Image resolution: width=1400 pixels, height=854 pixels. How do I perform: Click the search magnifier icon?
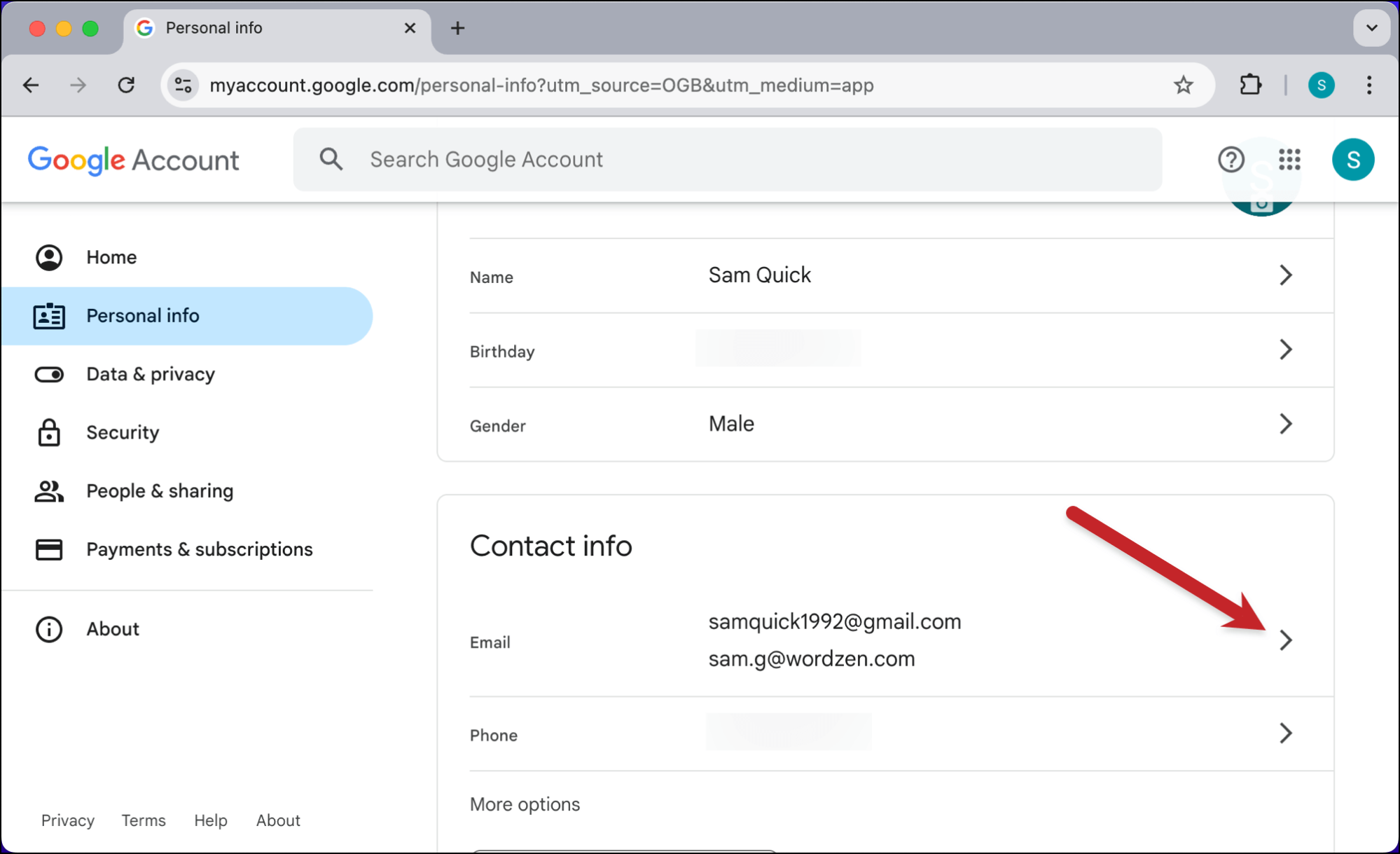point(331,160)
